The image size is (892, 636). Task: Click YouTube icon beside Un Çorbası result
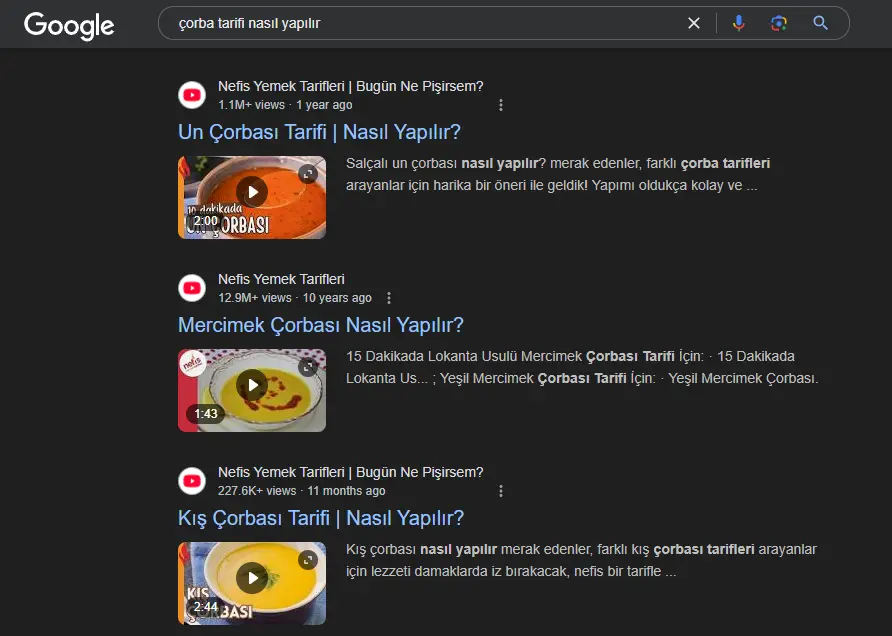pyautogui.click(x=192, y=95)
